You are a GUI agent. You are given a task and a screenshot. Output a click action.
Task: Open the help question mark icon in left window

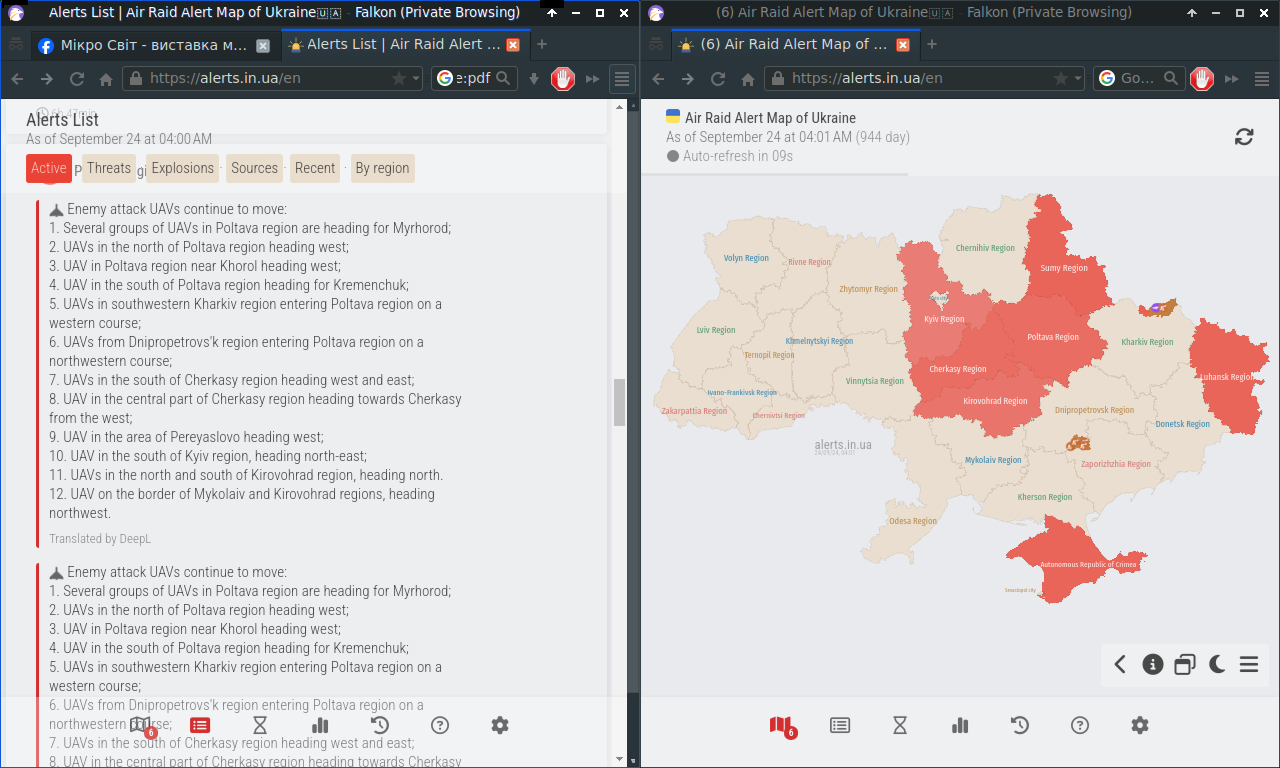pos(440,726)
